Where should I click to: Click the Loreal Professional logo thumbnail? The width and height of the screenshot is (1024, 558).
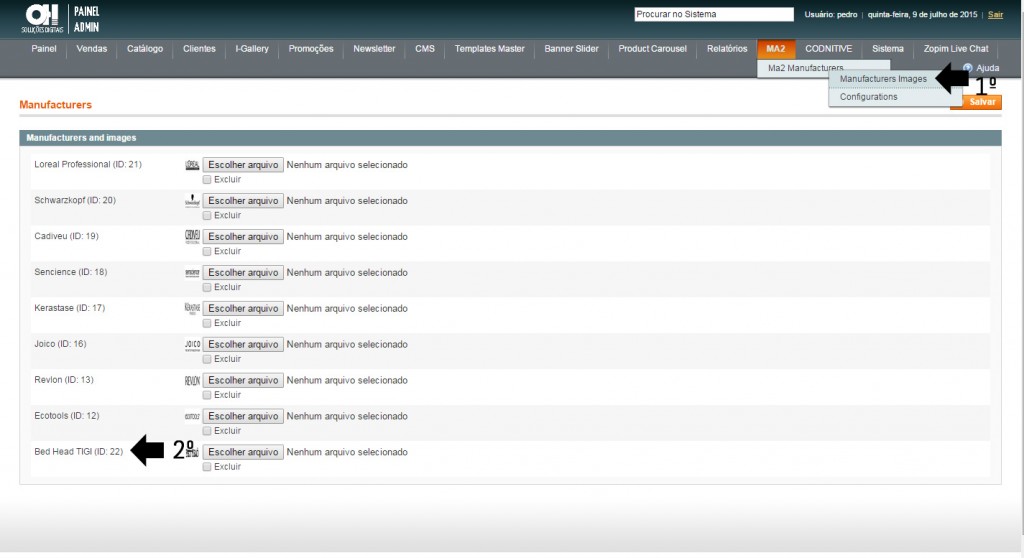click(192, 165)
